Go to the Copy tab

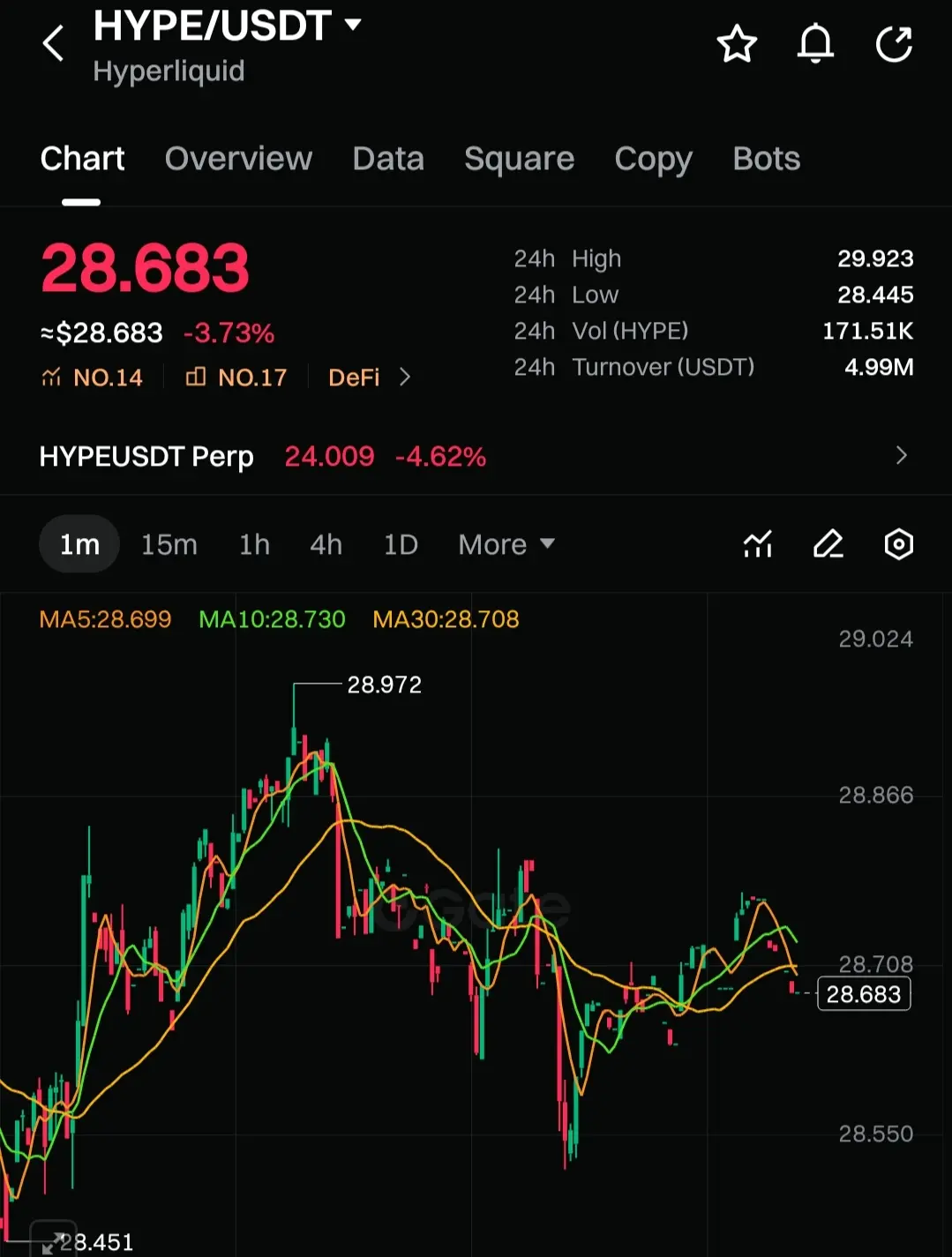(x=653, y=160)
